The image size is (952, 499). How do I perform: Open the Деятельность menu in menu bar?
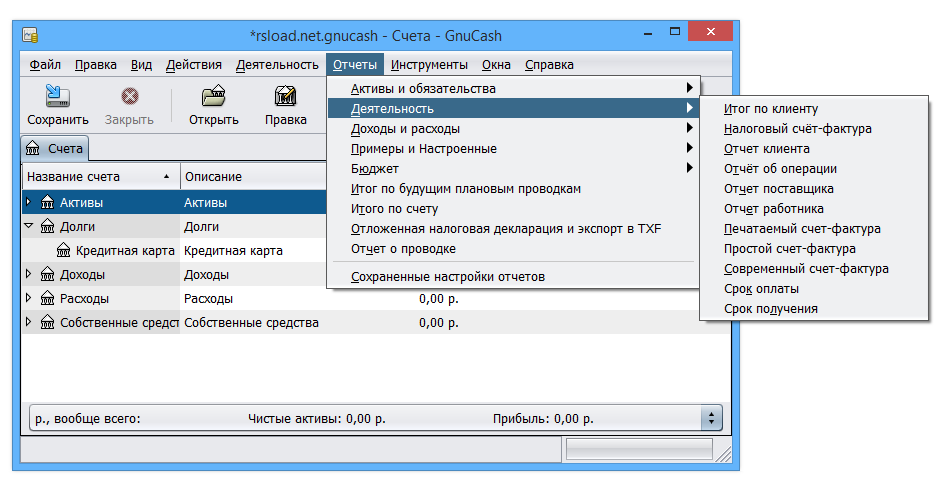click(x=277, y=64)
